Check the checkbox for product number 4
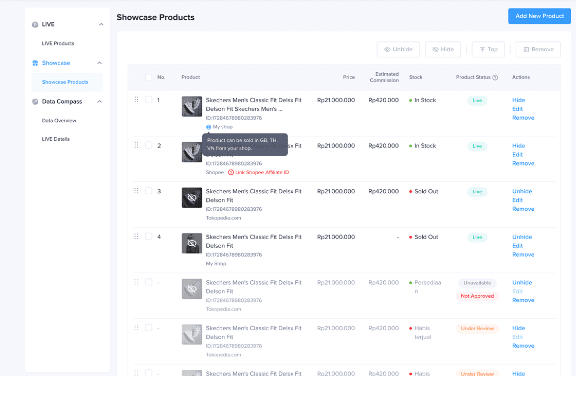 tap(148, 236)
